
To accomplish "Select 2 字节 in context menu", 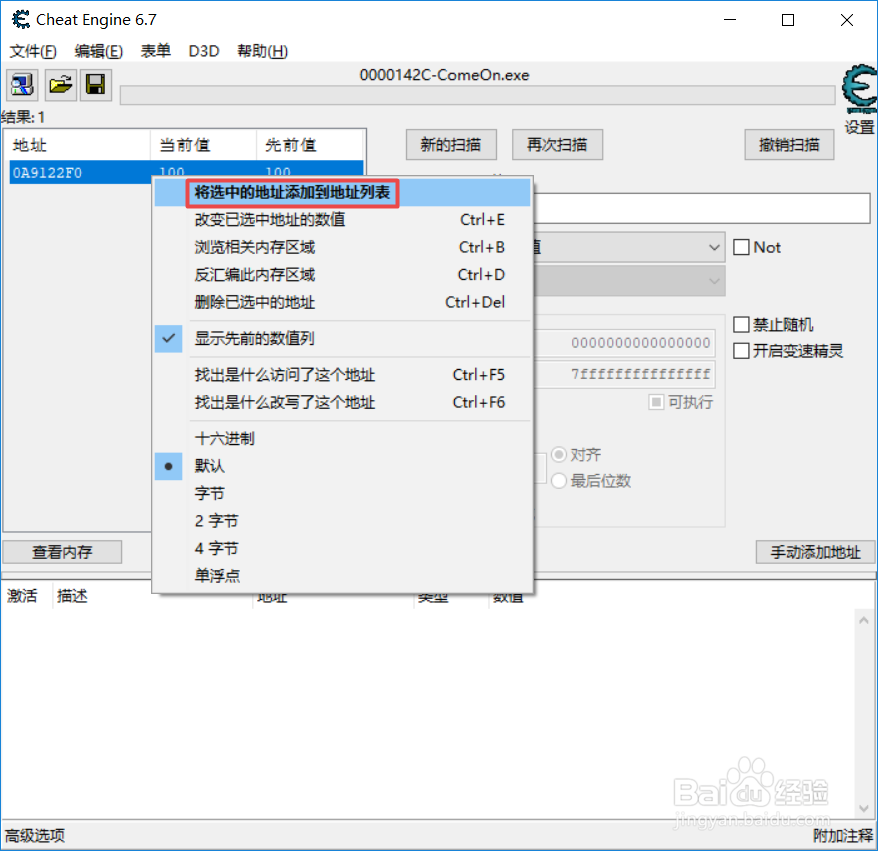I will pyautogui.click(x=343, y=521).
